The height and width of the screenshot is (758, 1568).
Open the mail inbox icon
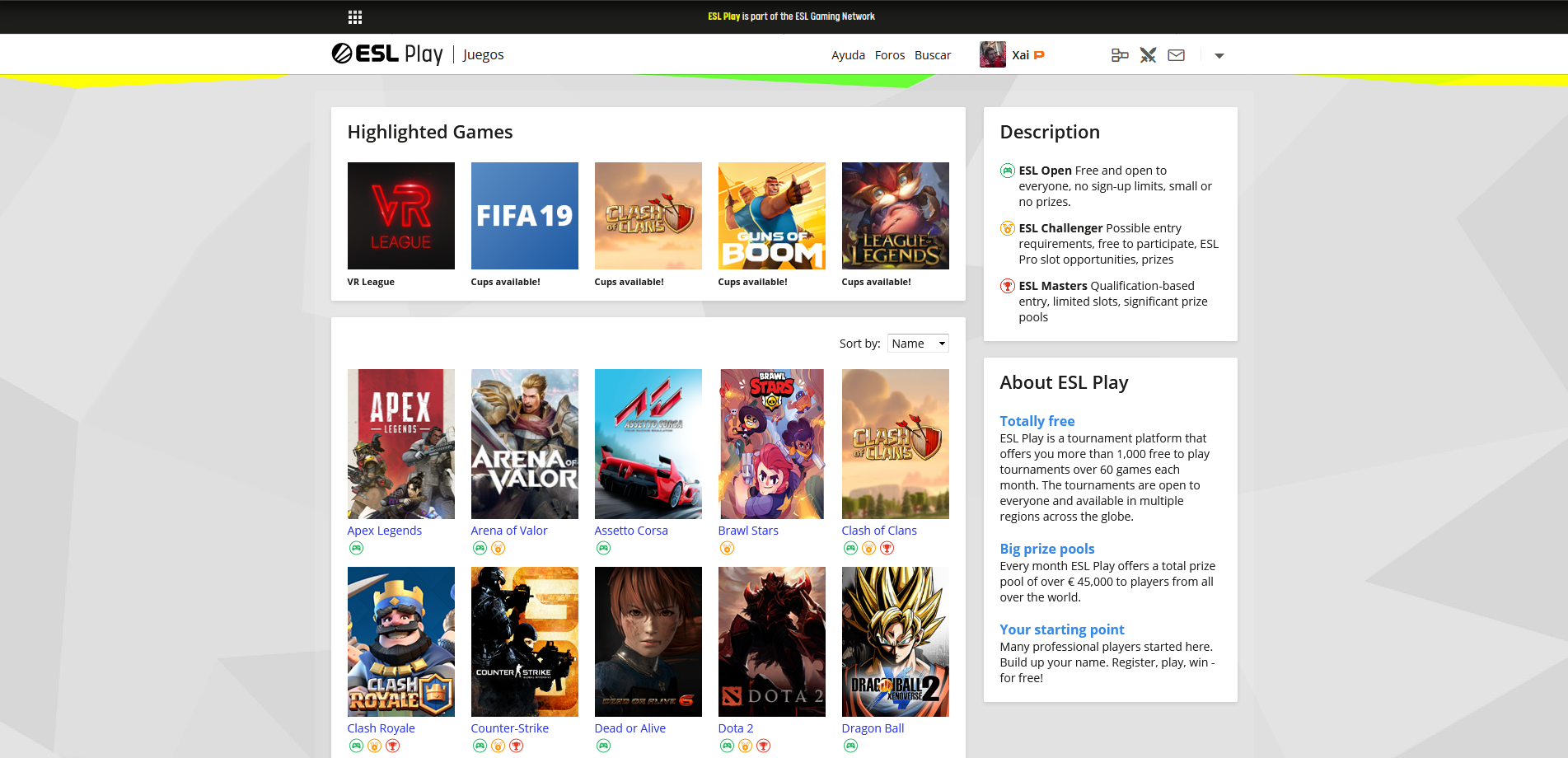point(1177,55)
